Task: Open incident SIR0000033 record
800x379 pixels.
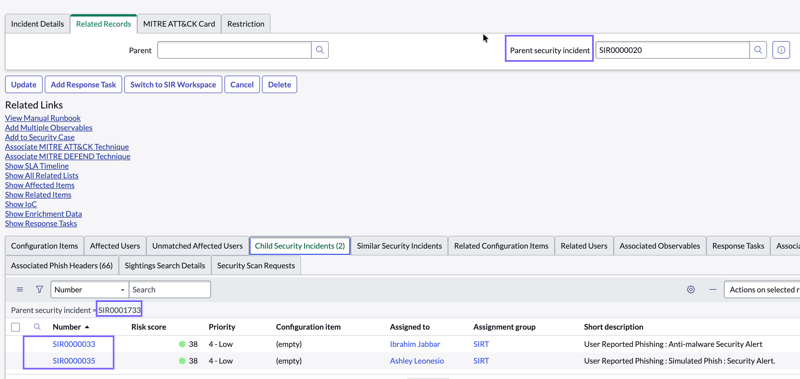Action: (x=74, y=344)
